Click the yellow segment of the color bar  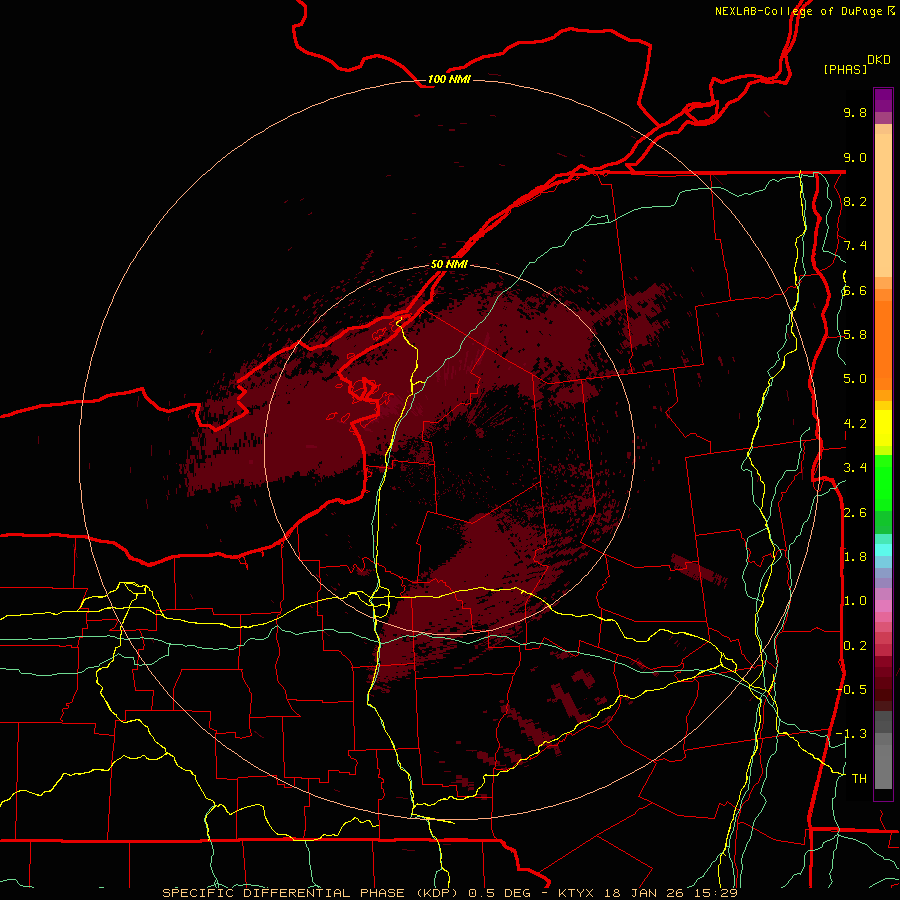click(x=883, y=428)
